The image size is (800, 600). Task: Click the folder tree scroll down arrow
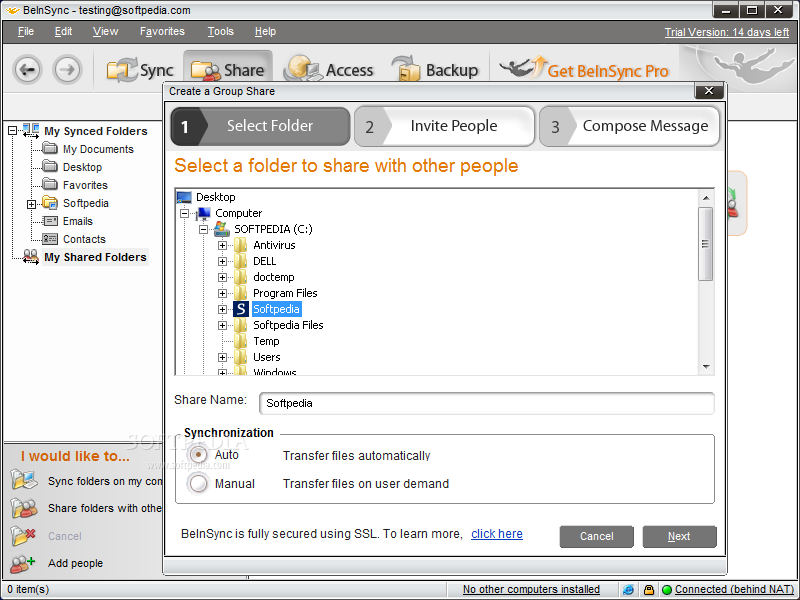coord(706,366)
